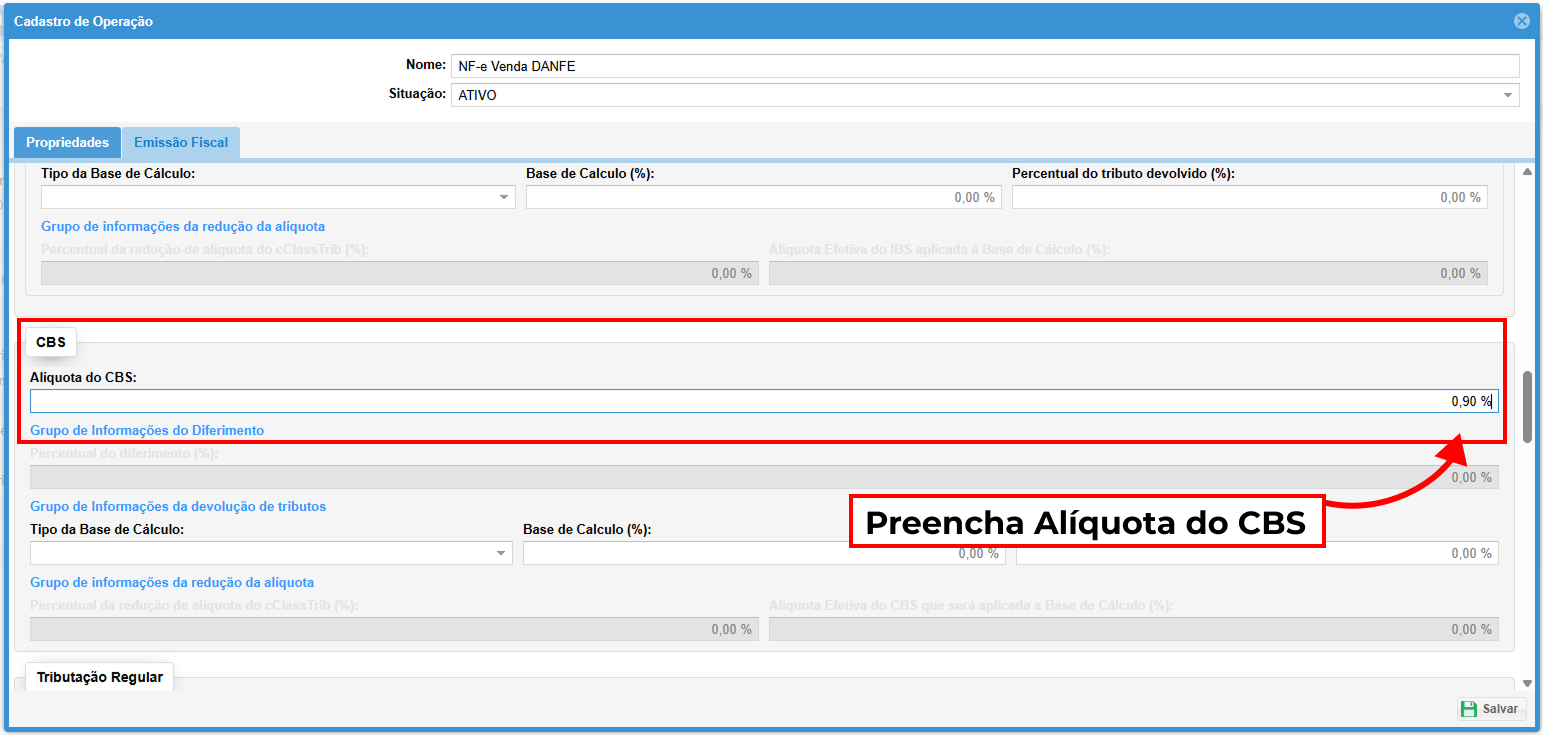Click the Percentual do tributo devolvido field

click(1248, 198)
